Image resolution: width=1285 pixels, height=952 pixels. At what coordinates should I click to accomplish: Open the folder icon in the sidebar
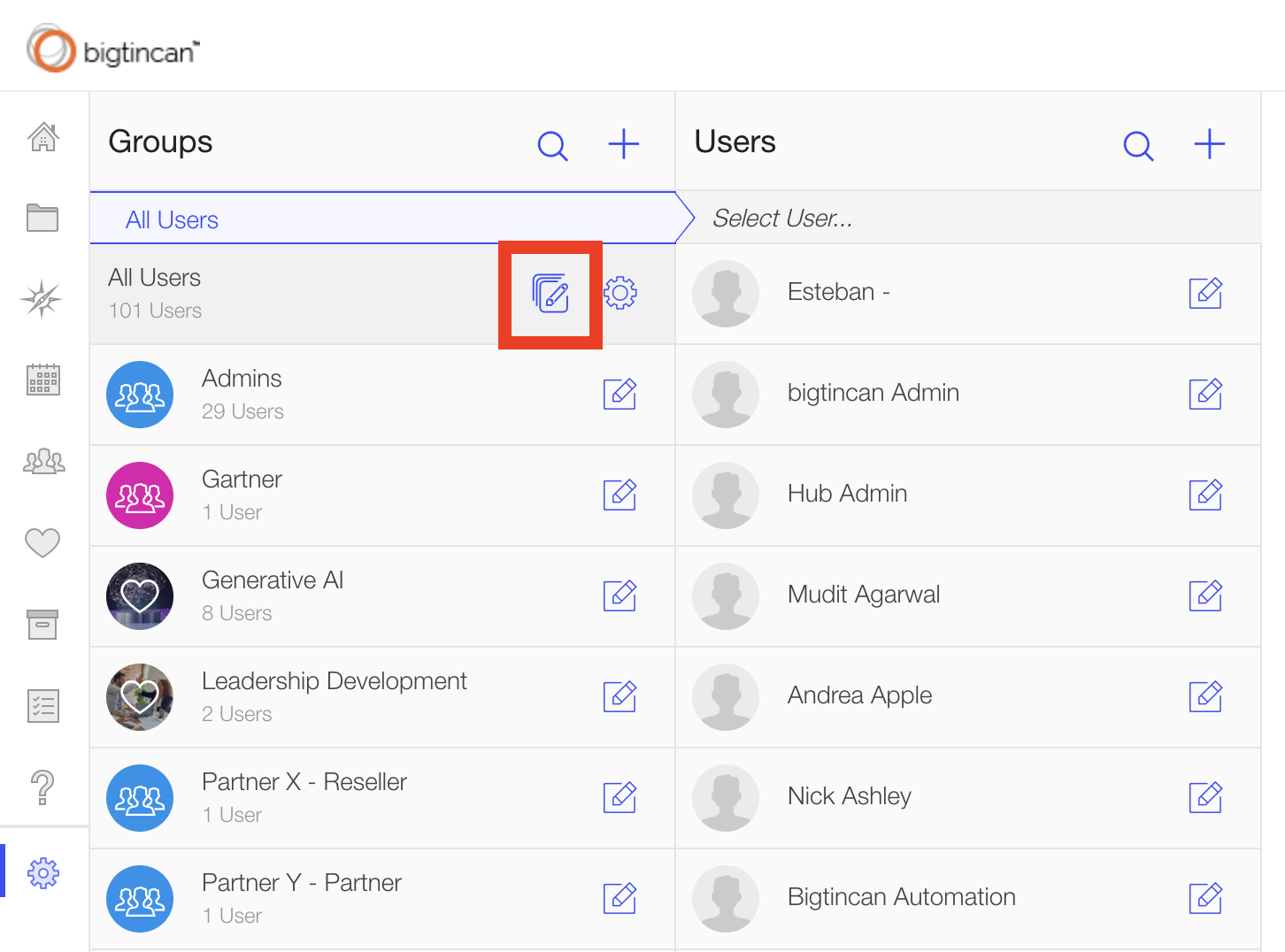(42, 218)
